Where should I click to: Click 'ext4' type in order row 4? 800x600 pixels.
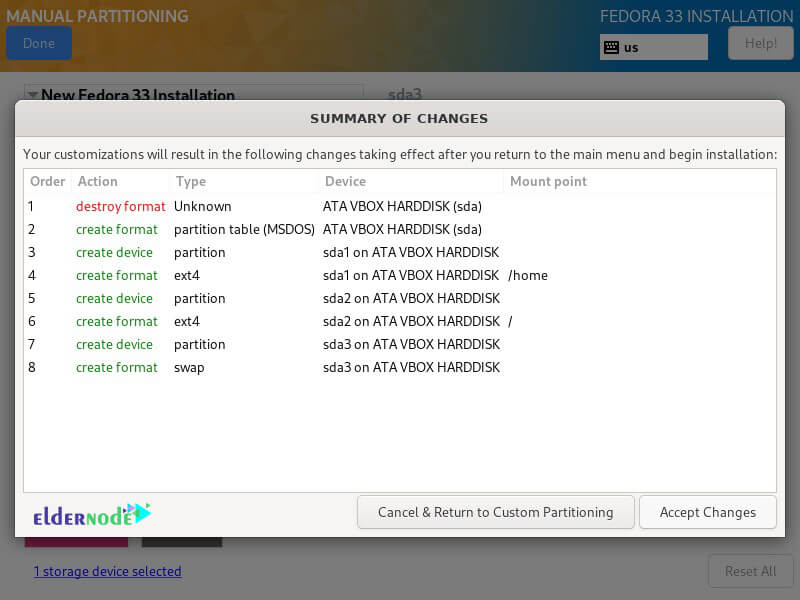[x=187, y=276]
